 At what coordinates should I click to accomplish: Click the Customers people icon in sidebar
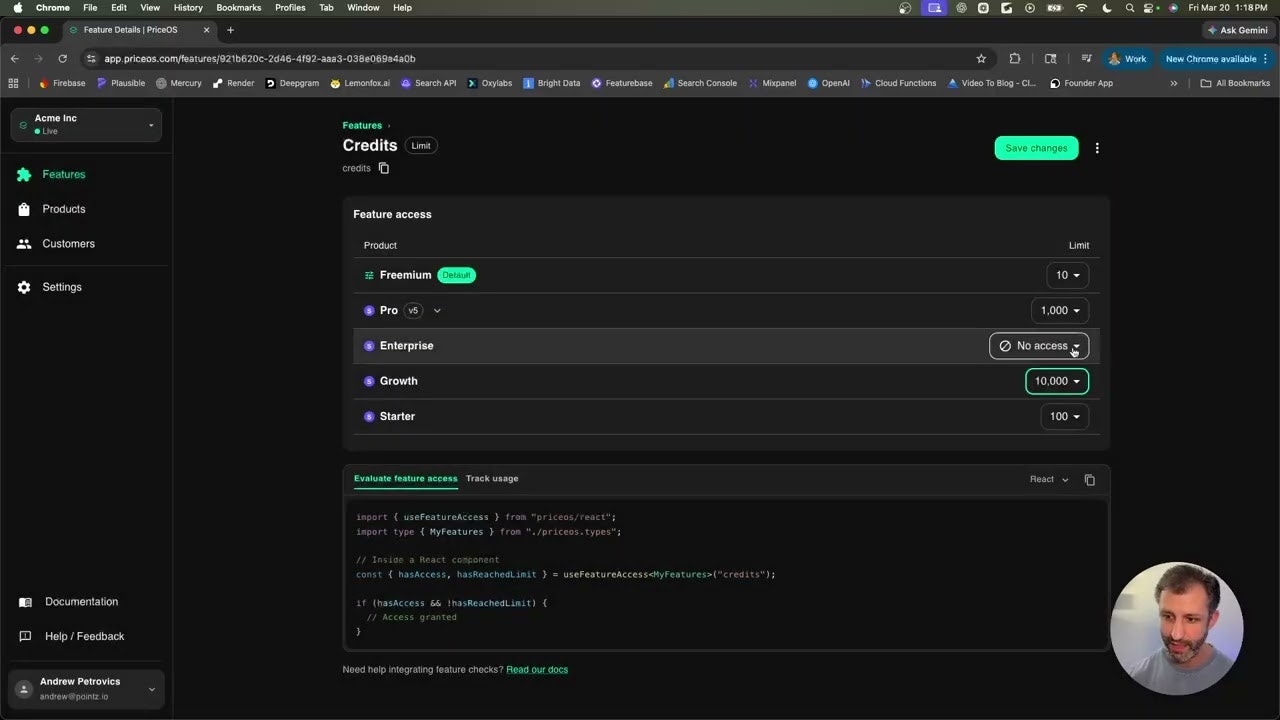coord(23,243)
